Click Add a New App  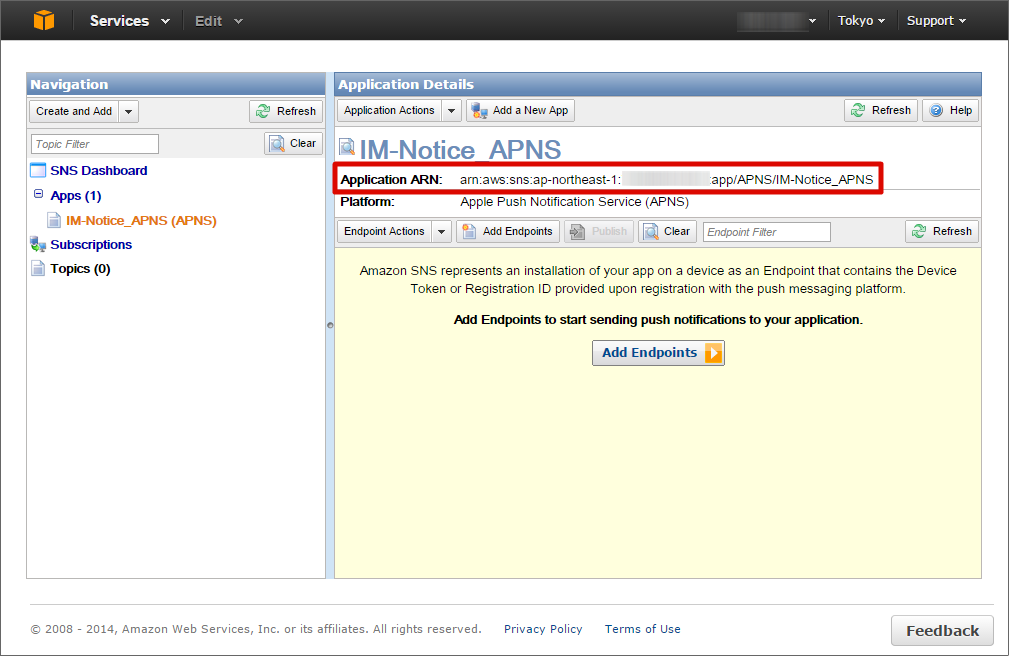click(521, 111)
